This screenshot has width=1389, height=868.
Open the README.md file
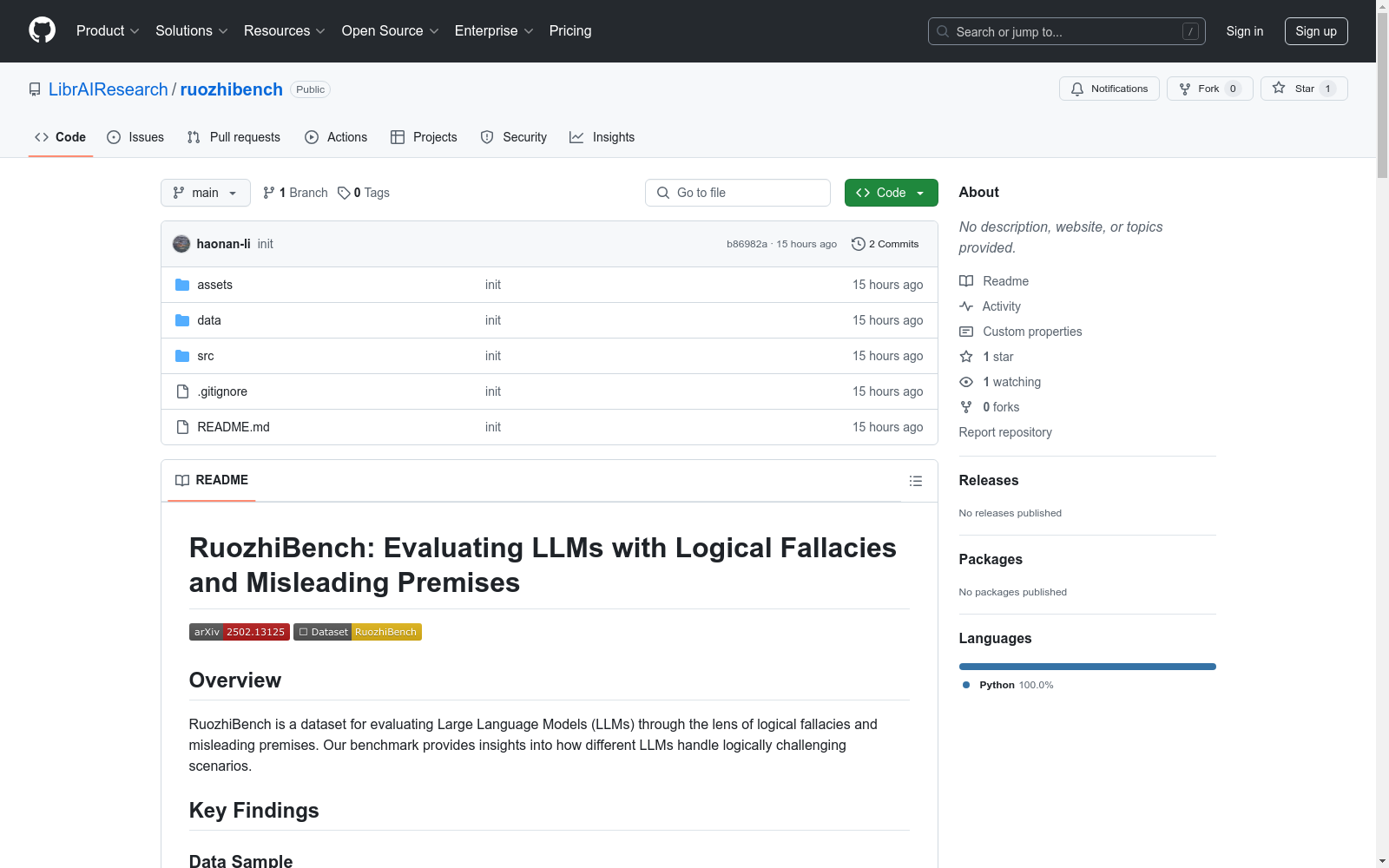tap(234, 427)
